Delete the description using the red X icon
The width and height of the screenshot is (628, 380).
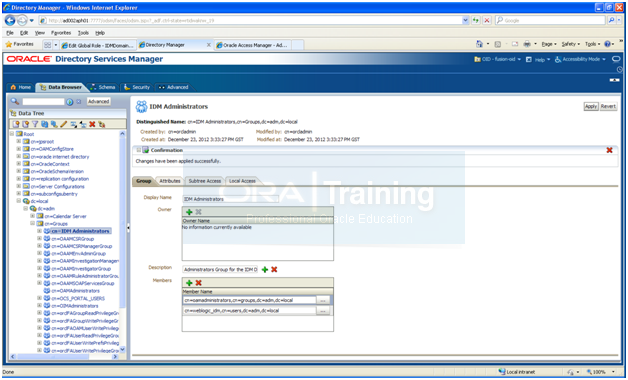click(x=274, y=269)
